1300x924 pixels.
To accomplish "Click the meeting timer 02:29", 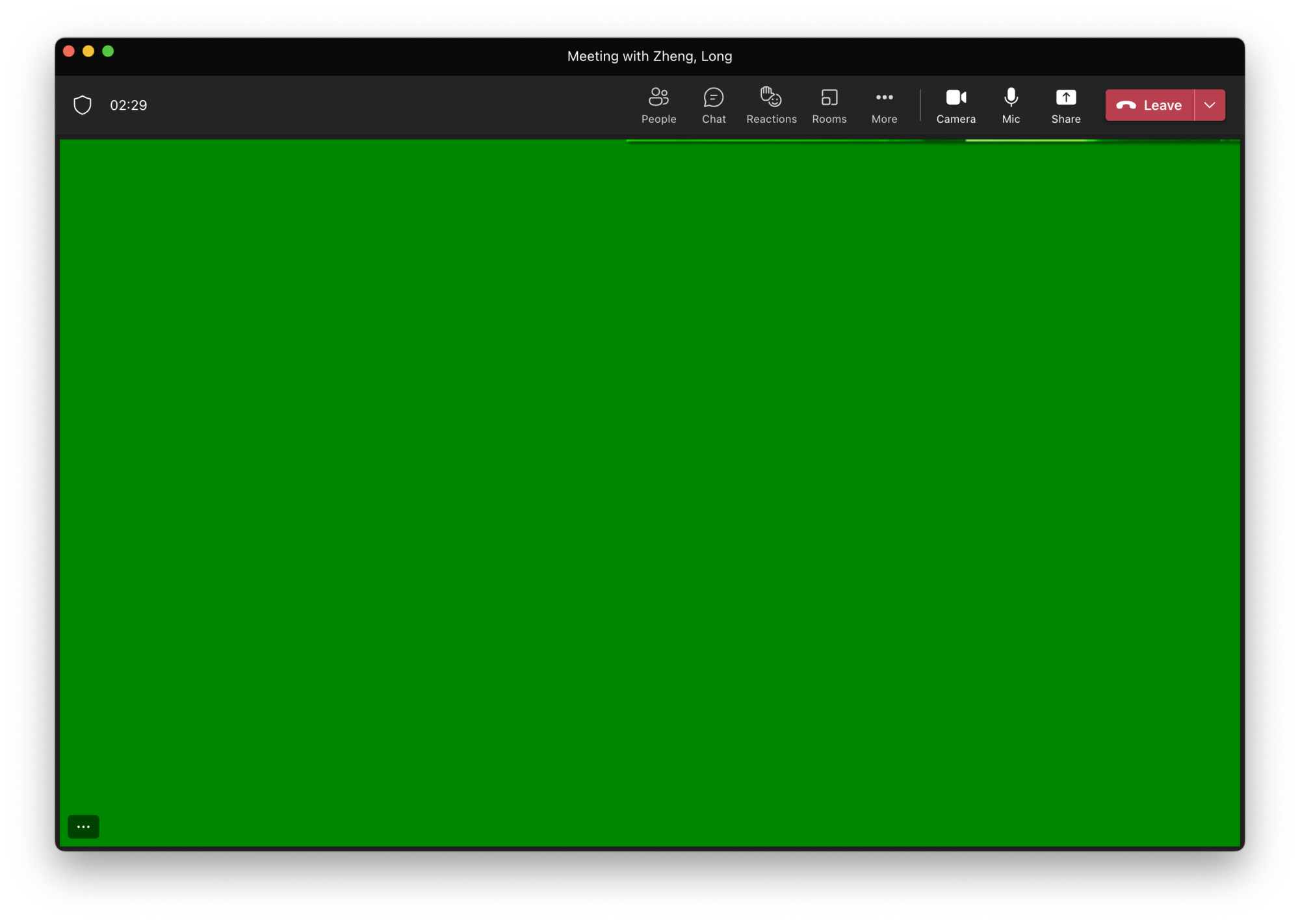I will point(129,105).
